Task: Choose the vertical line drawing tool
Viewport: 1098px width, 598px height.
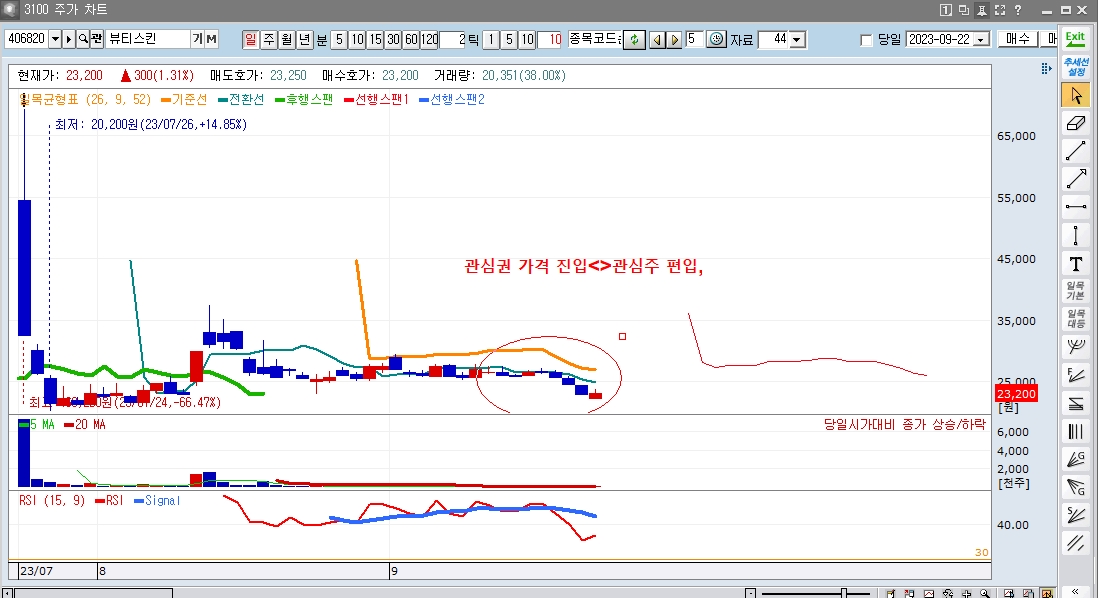Action: pos(1076,236)
